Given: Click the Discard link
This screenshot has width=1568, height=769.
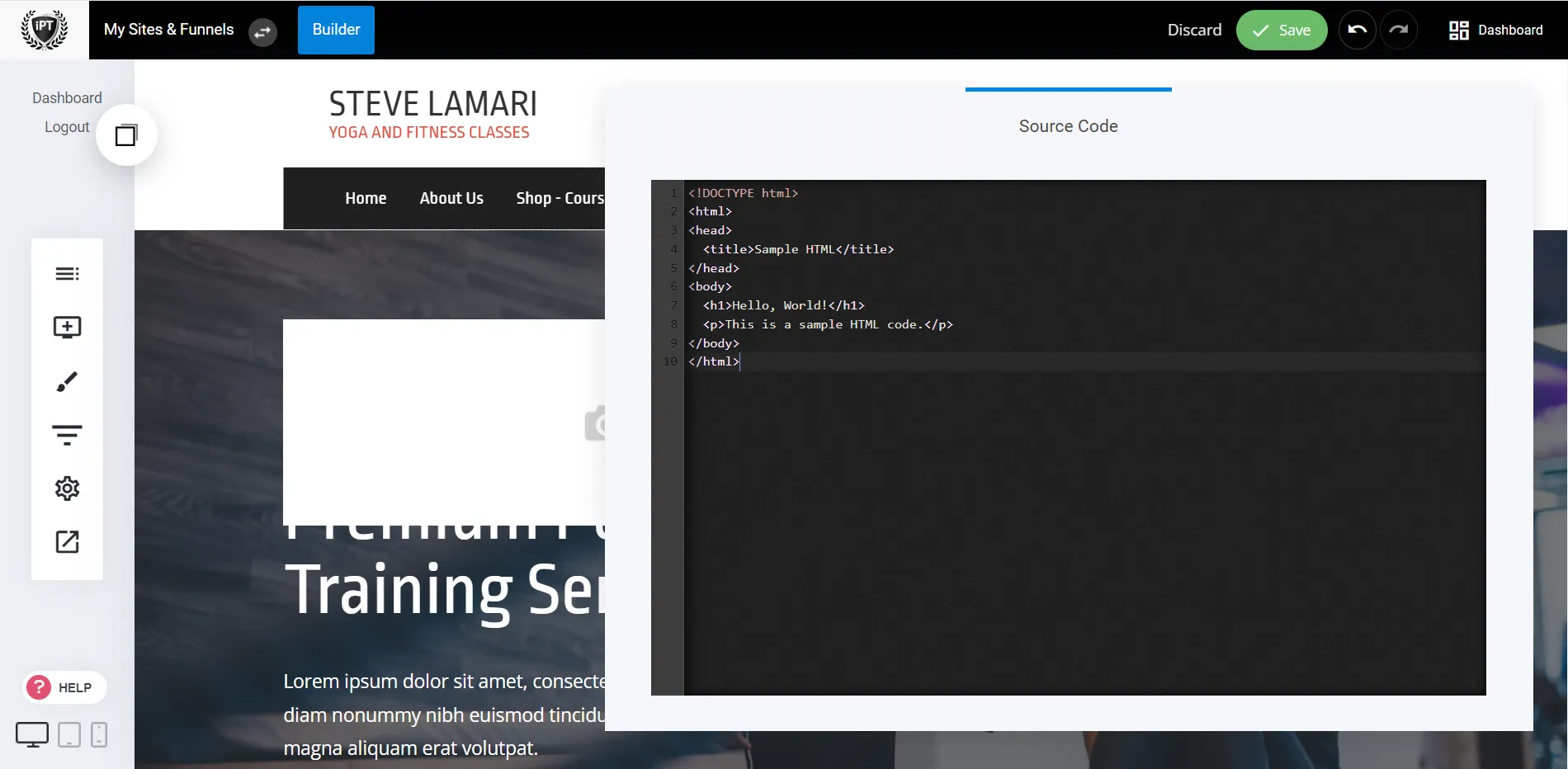Looking at the screenshot, I should (x=1194, y=30).
